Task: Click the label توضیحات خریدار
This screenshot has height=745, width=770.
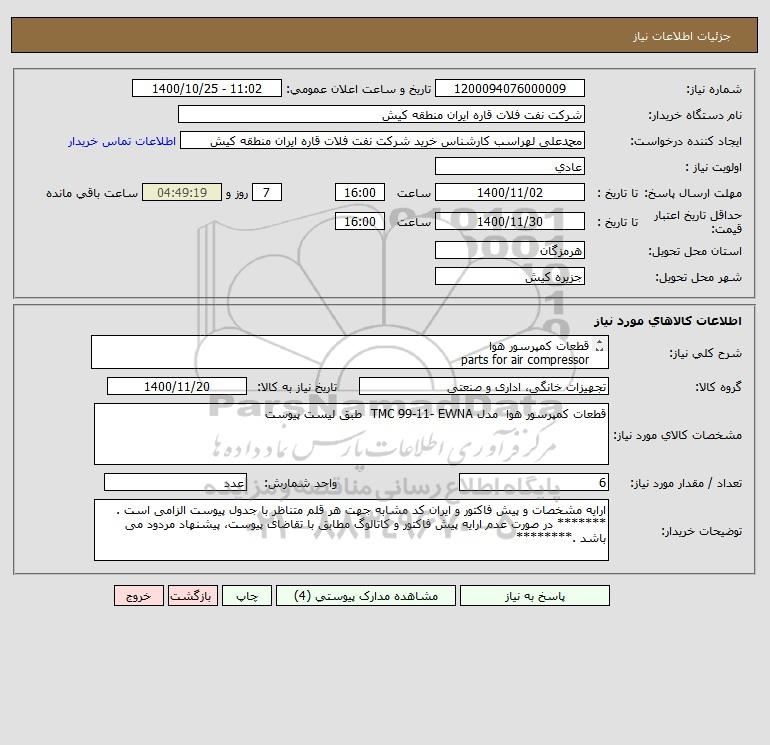Action: click(701, 531)
